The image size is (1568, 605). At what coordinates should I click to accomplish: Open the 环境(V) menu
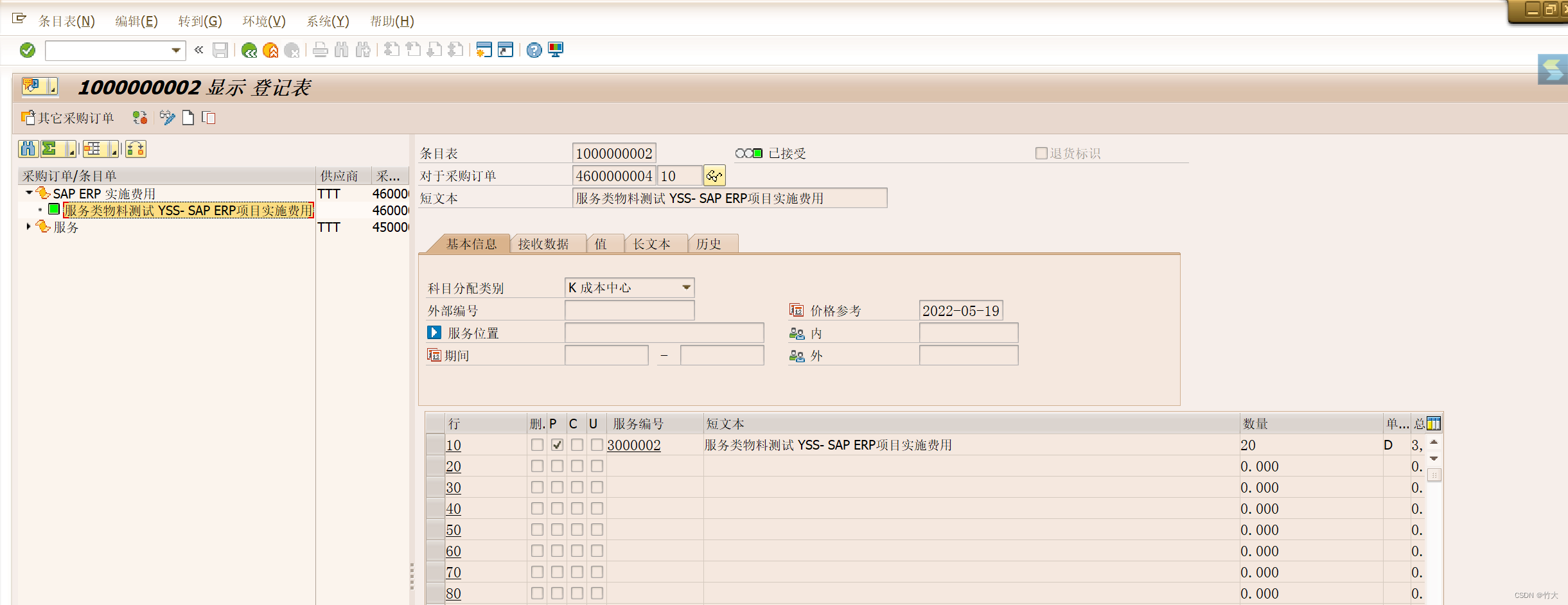(x=264, y=21)
